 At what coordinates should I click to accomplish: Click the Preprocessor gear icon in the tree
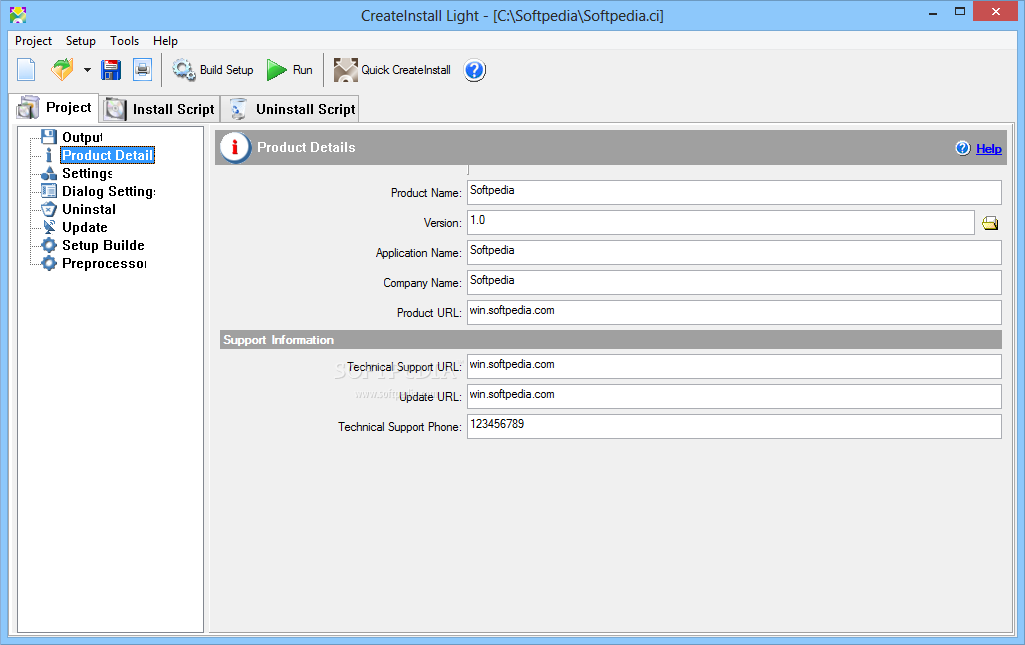click(x=49, y=263)
